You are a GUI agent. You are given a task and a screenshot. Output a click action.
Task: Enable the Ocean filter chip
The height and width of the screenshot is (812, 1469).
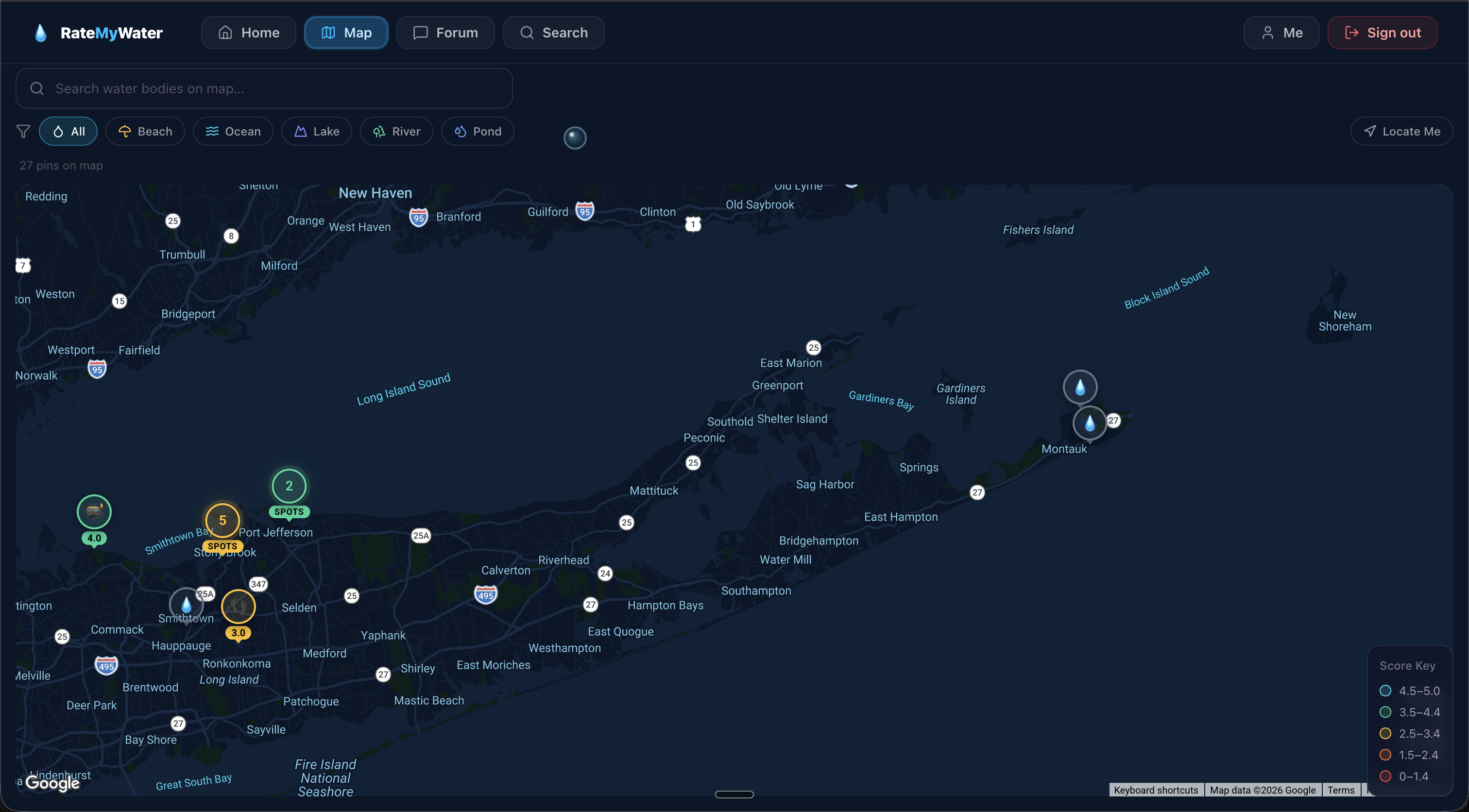233,131
